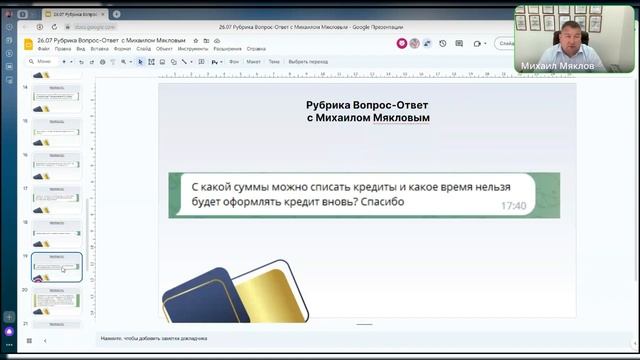Click the add comment toolbar icon
Screen dimensions: 640x360
[201, 62]
